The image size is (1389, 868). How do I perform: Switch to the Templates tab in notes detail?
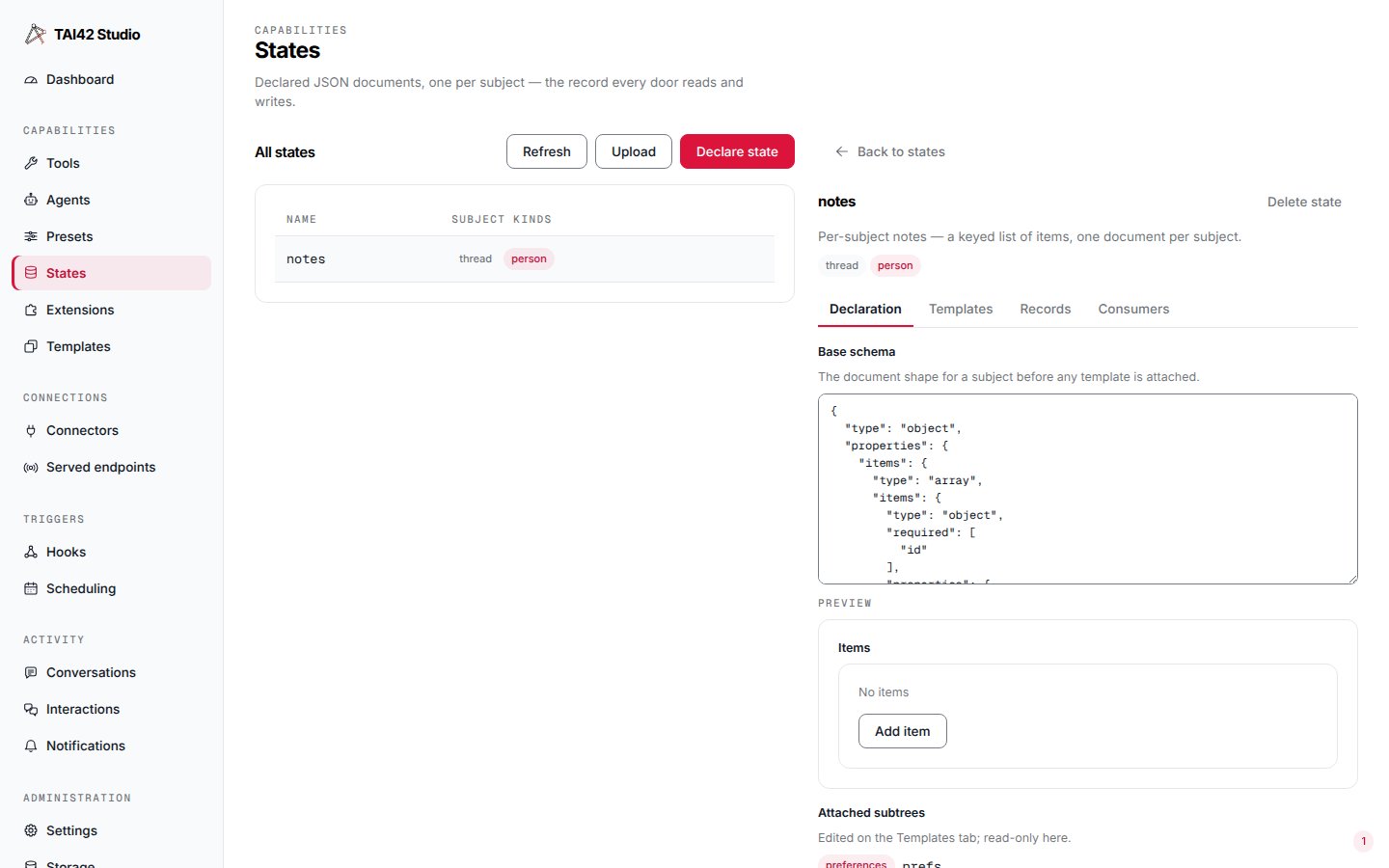pos(961,310)
